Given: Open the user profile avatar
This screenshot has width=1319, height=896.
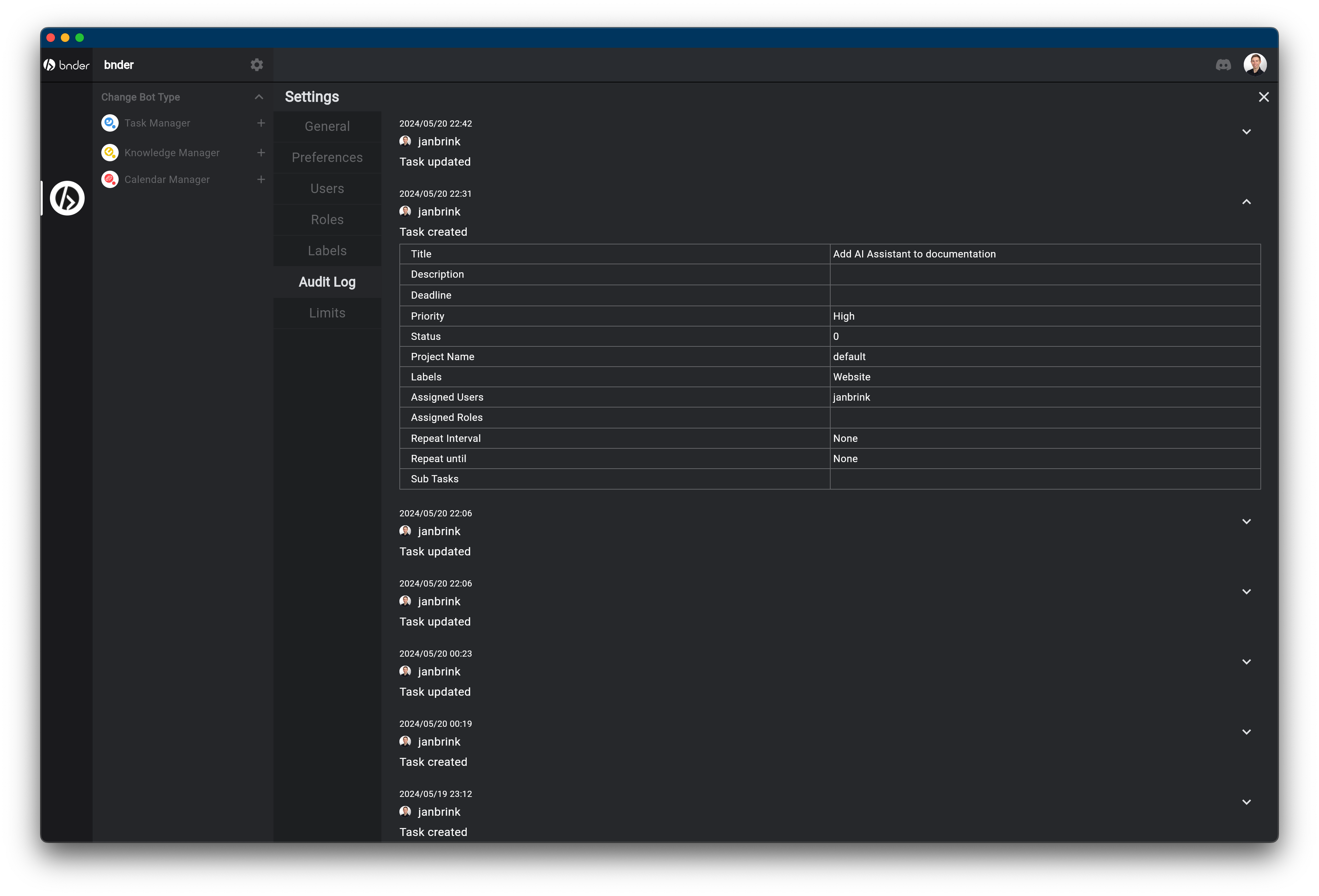Looking at the screenshot, I should click(x=1255, y=65).
